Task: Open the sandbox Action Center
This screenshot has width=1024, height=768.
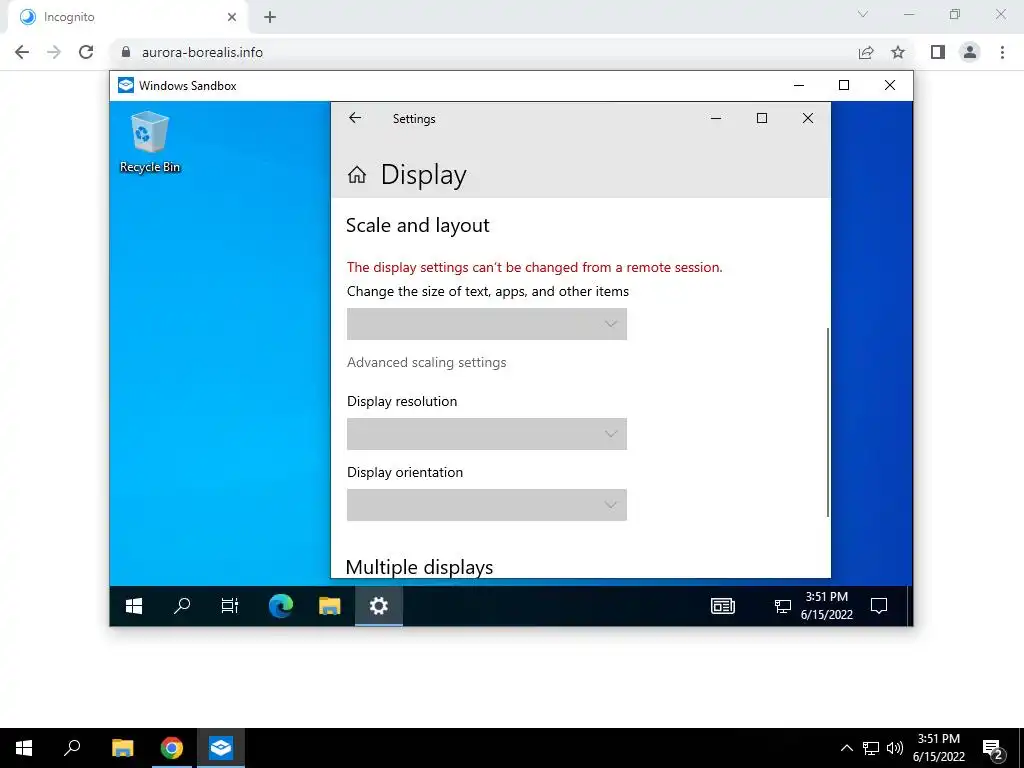Action: tap(879, 606)
